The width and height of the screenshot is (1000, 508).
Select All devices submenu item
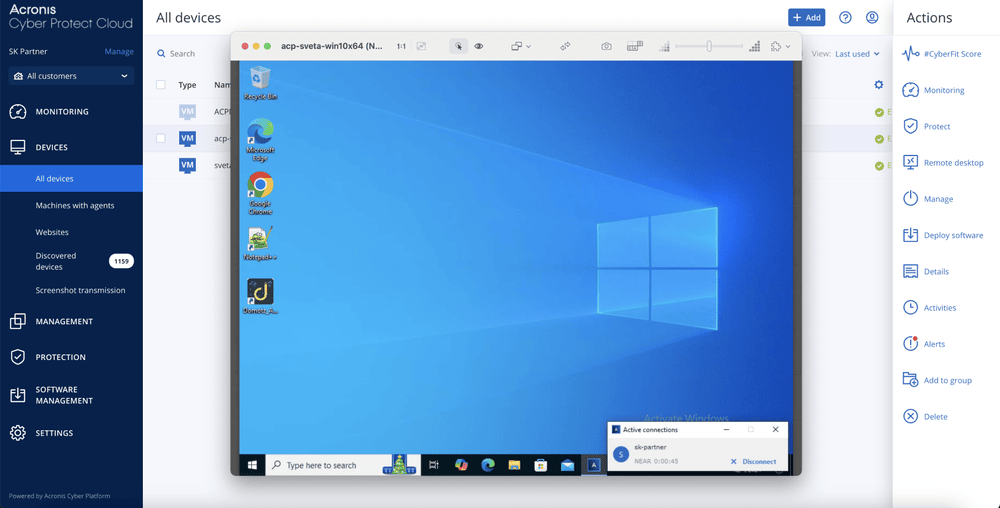(71, 178)
